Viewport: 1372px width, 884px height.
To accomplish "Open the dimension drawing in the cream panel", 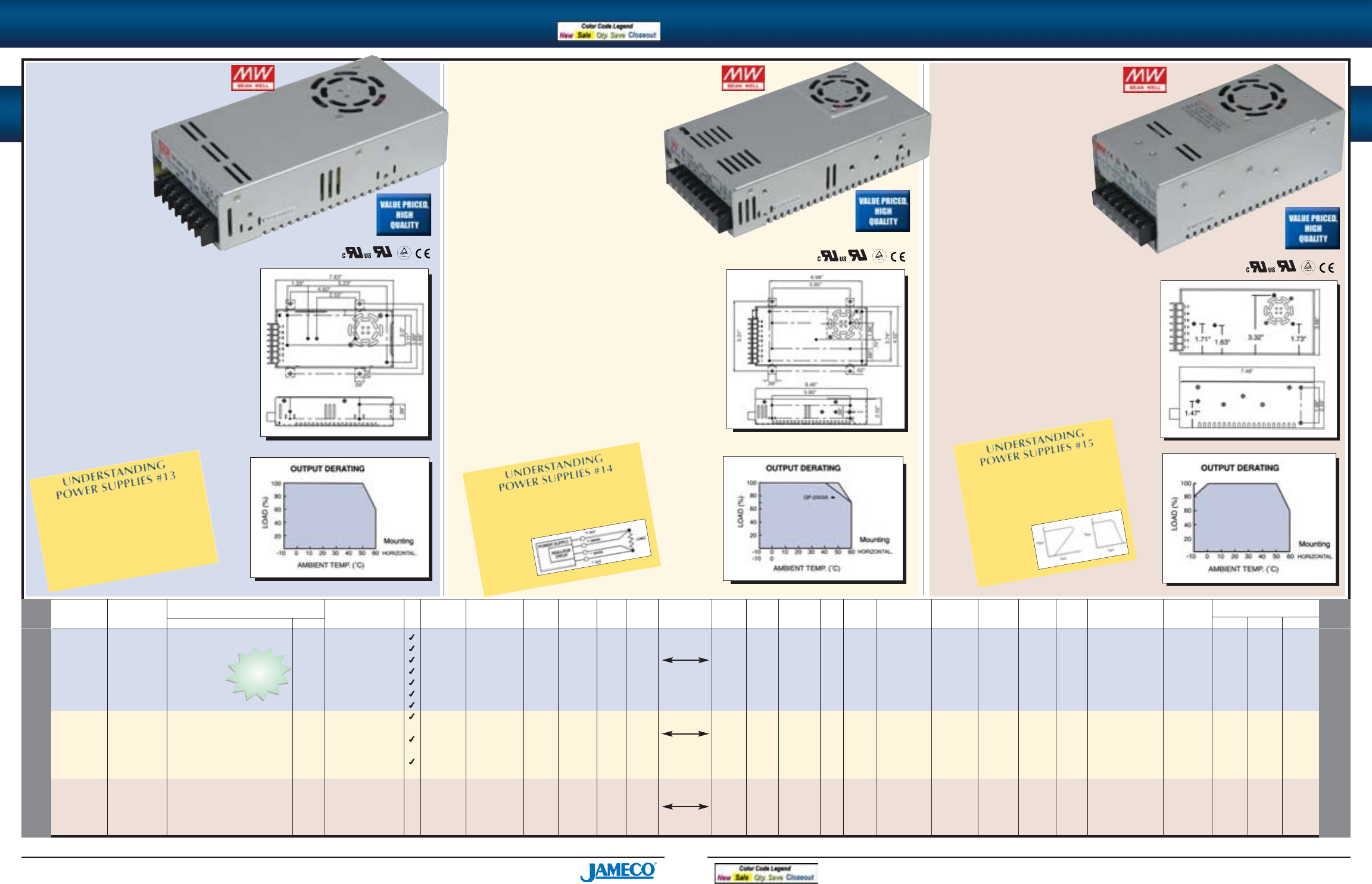I will pyautogui.click(x=816, y=349).
